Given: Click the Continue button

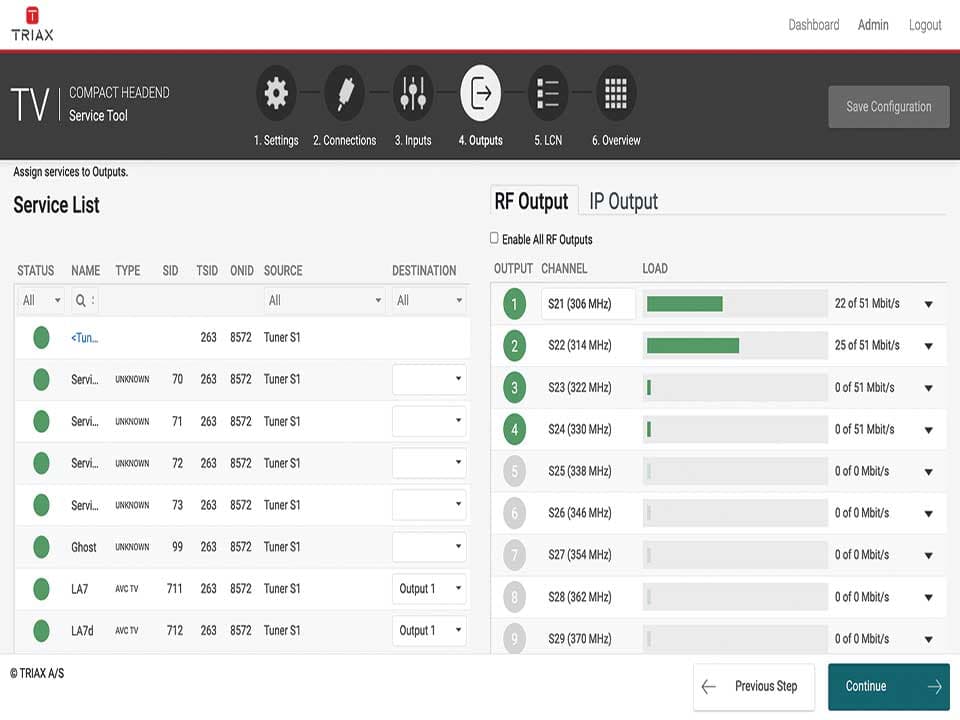Looking at the screenshot, I should [x=888, y=686].
